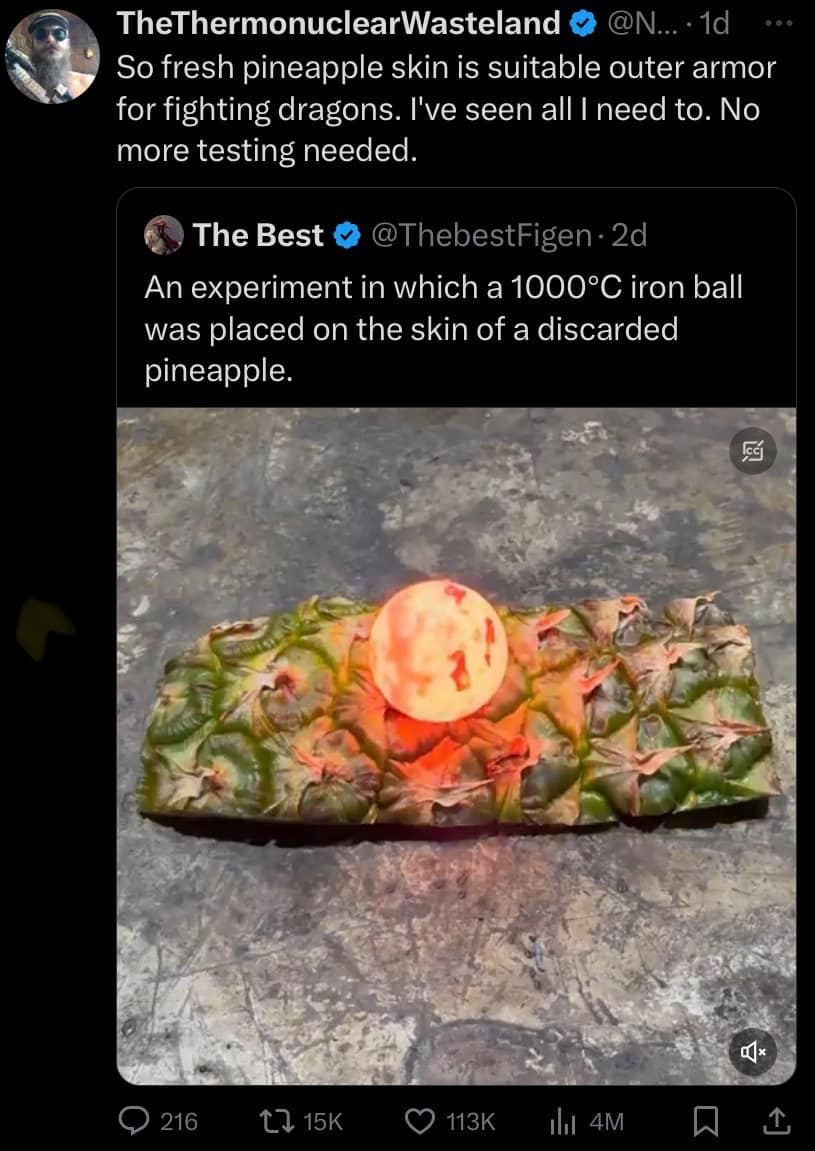Open quoted tweet text about 1000°C iron ball
This screenshot has width=815, height=1151.
(443, 328)
